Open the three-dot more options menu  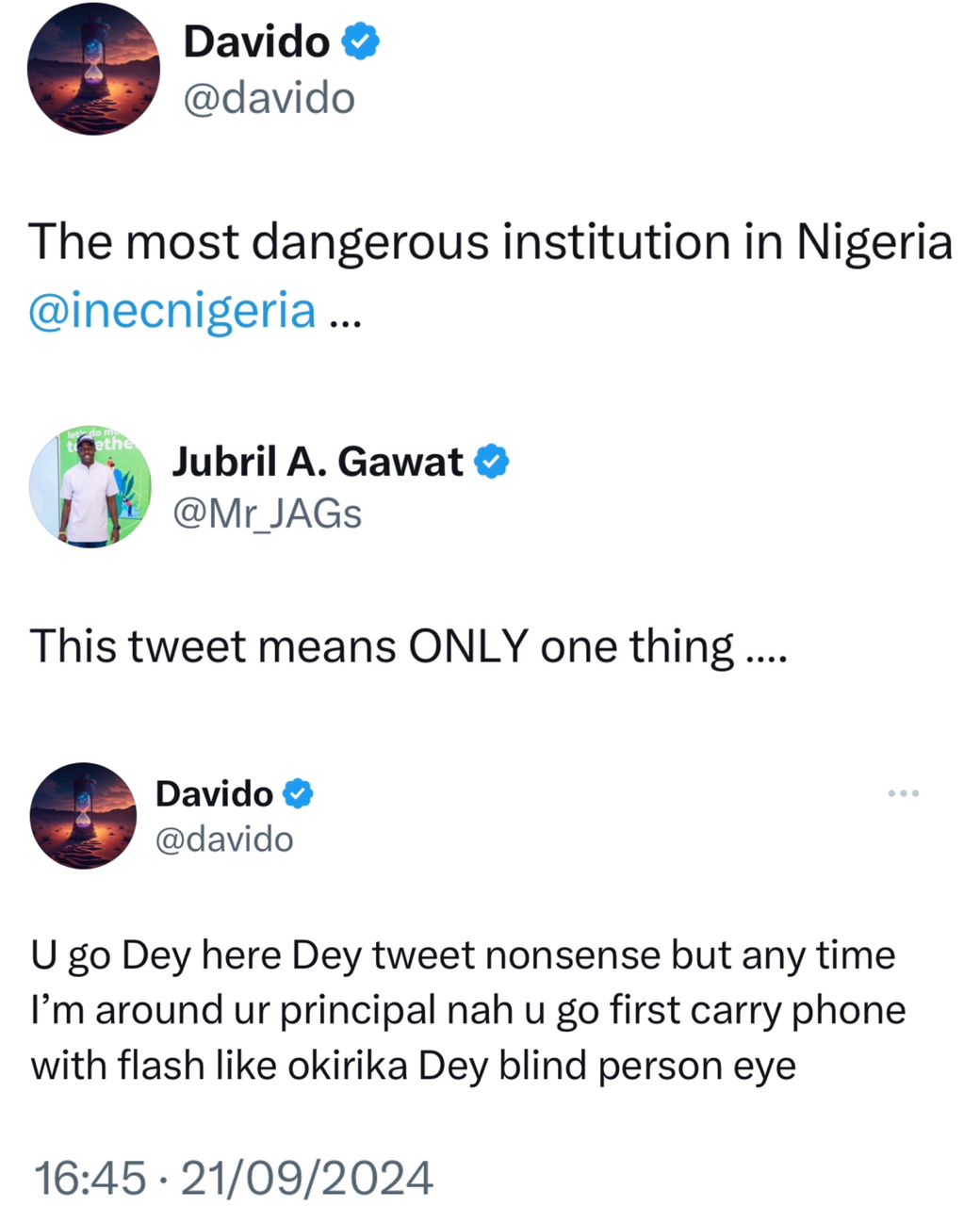[903, 794]
